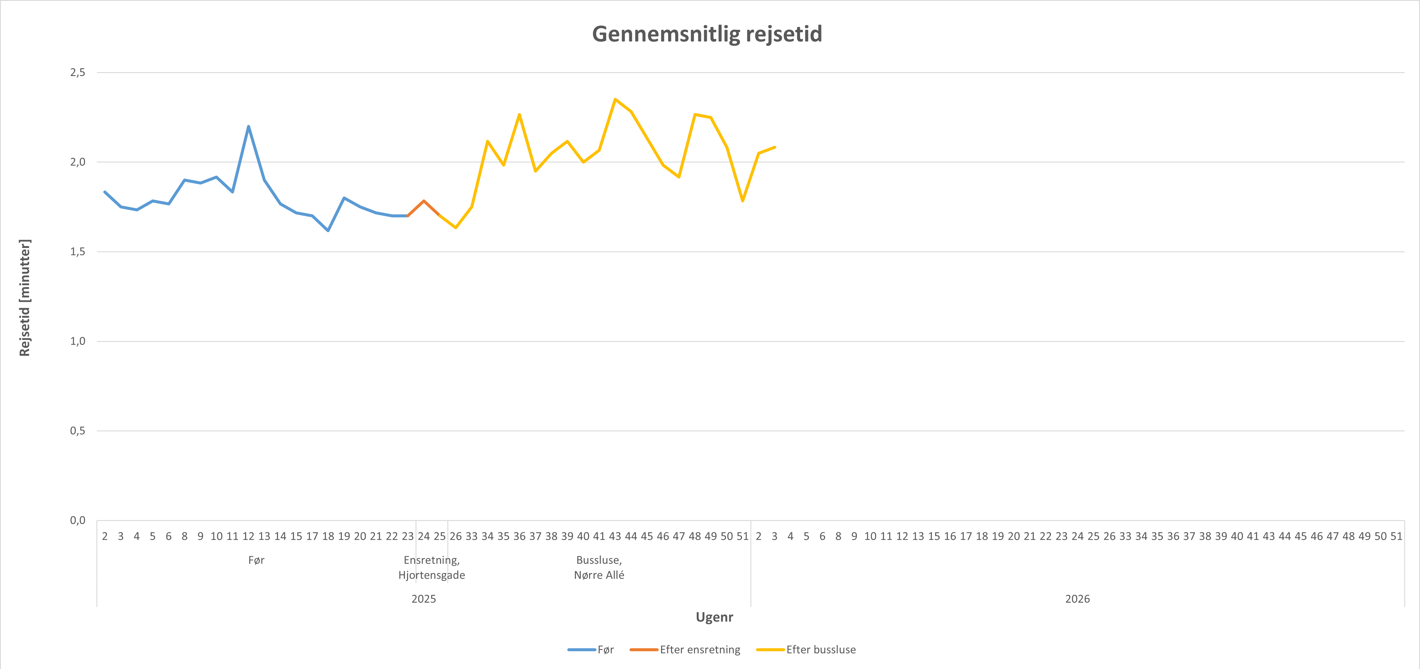
Task: Click the 0,0 value on the vertical axis
Action: [x=77, y=520]
